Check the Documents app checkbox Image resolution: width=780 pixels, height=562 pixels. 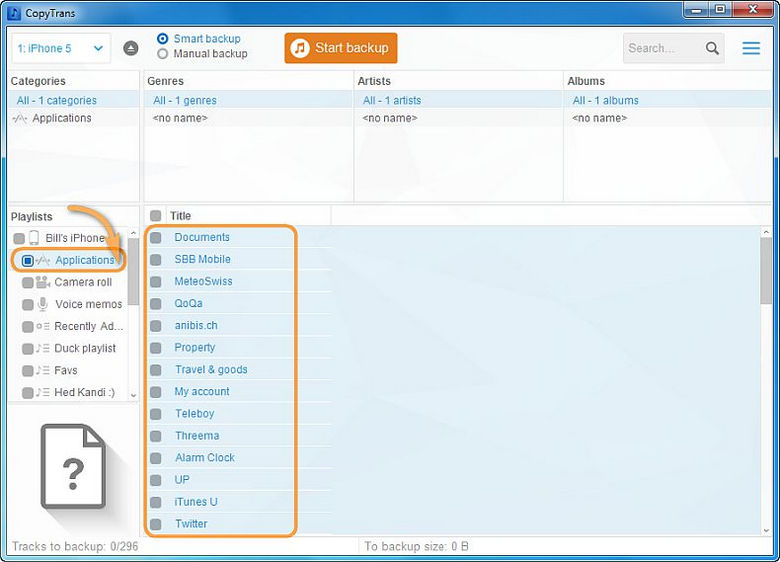click(156, 237)
